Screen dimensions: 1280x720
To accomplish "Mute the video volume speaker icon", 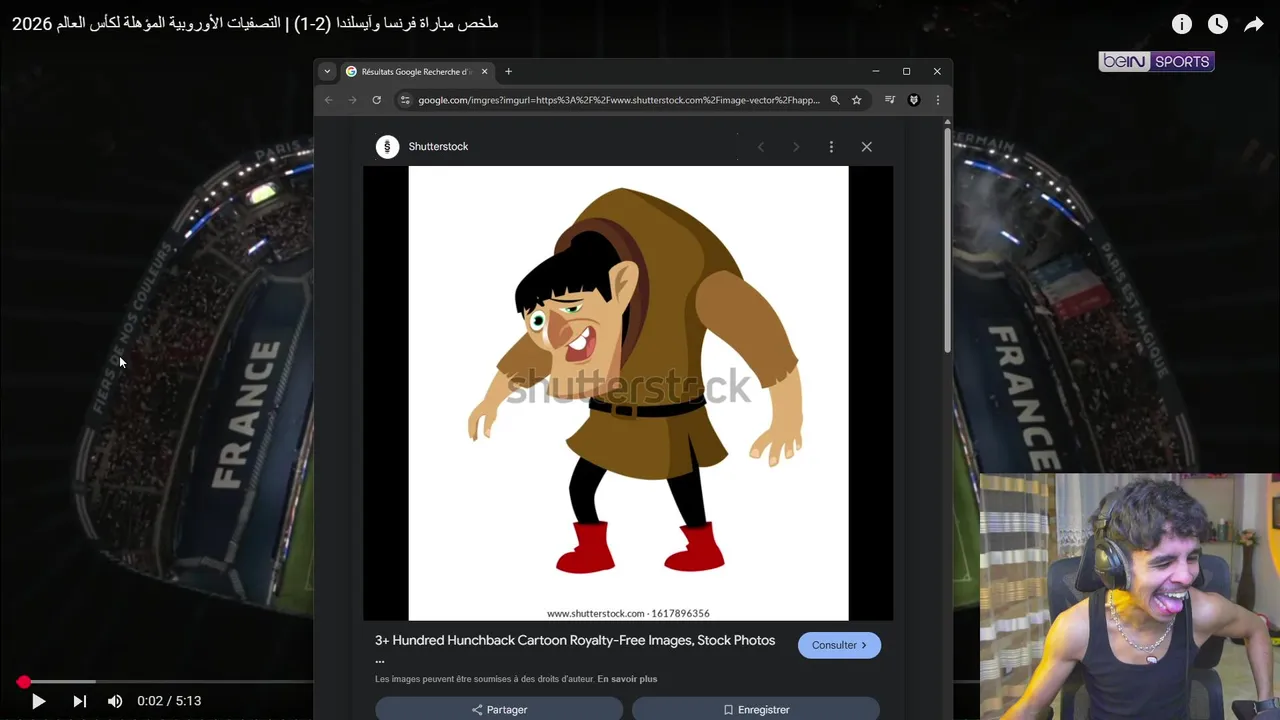I will (115, 701).
